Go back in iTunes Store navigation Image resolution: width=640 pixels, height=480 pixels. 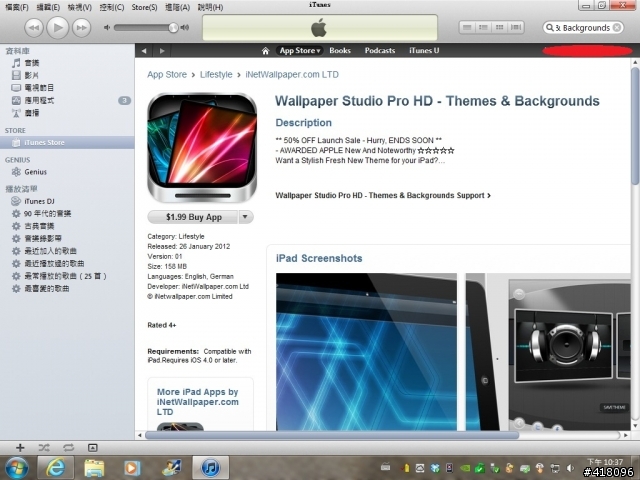[144, 51]
